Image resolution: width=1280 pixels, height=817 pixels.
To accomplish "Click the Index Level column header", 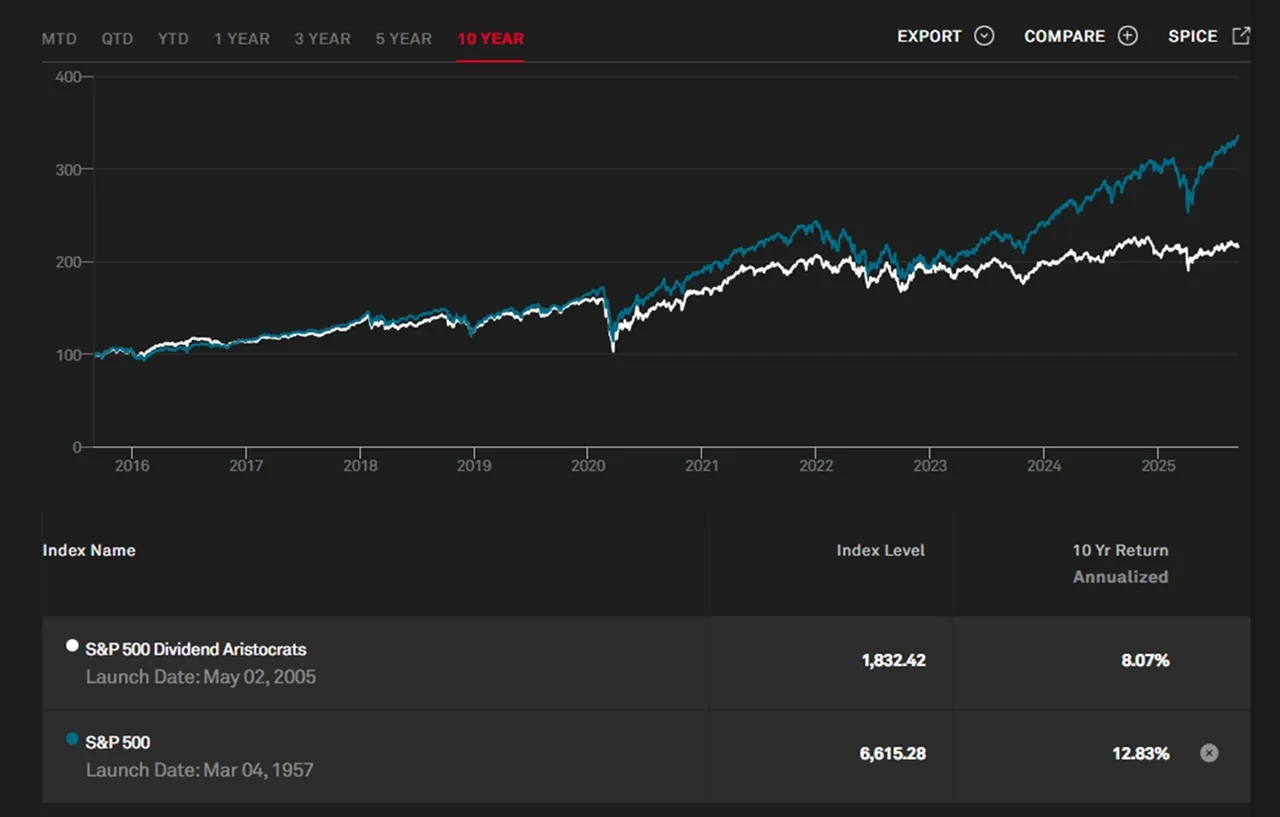I will (880, 550).
